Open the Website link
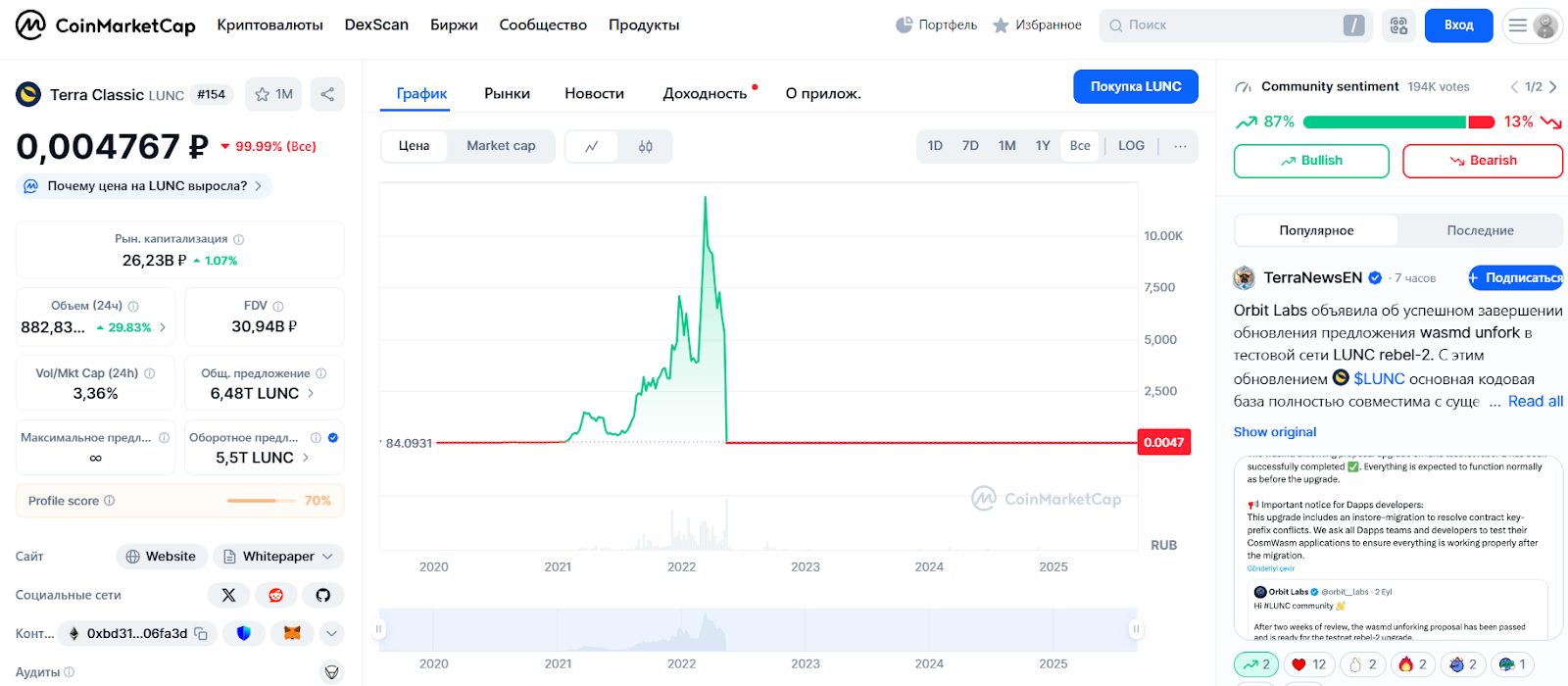 pyautogui.click(x=162, y=557)
